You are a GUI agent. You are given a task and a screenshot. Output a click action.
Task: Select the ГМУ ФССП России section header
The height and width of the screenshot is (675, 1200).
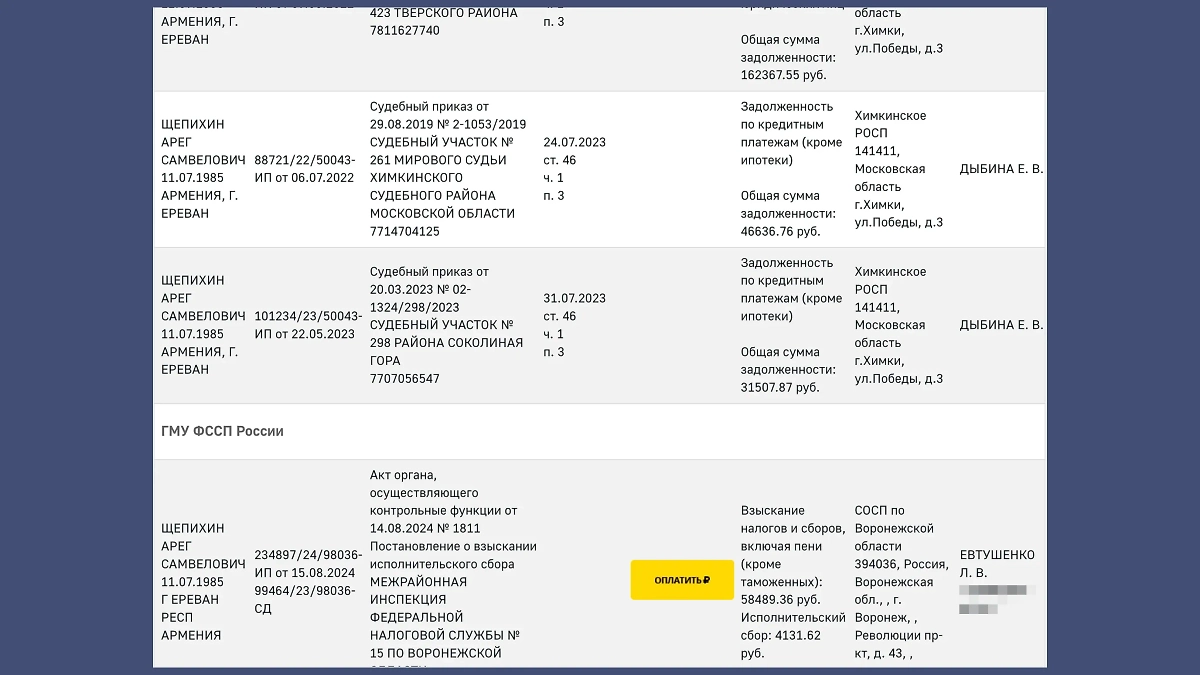[222, 431]
